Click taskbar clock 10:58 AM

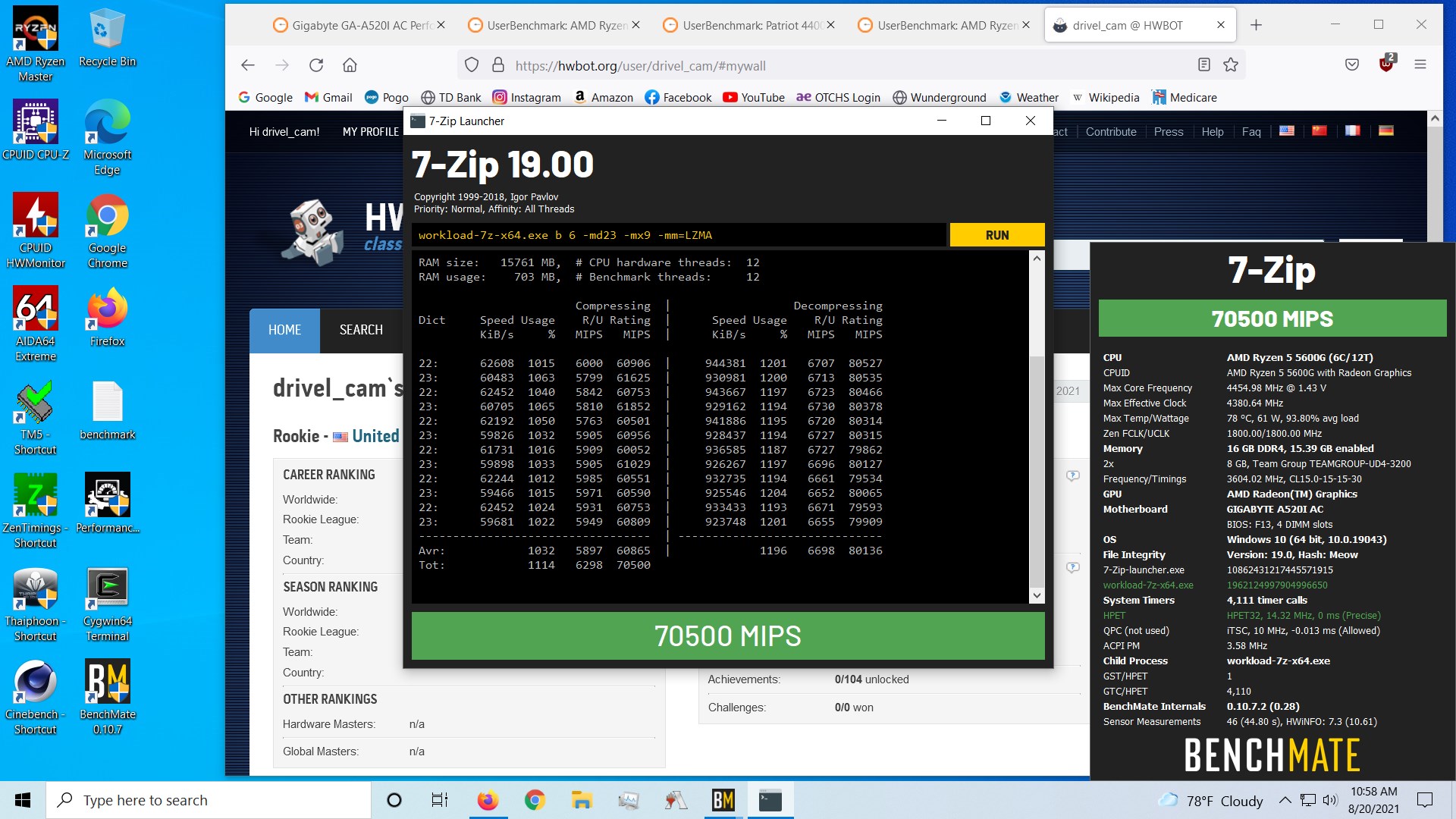pyautogui.click(x=1373, y=800)
